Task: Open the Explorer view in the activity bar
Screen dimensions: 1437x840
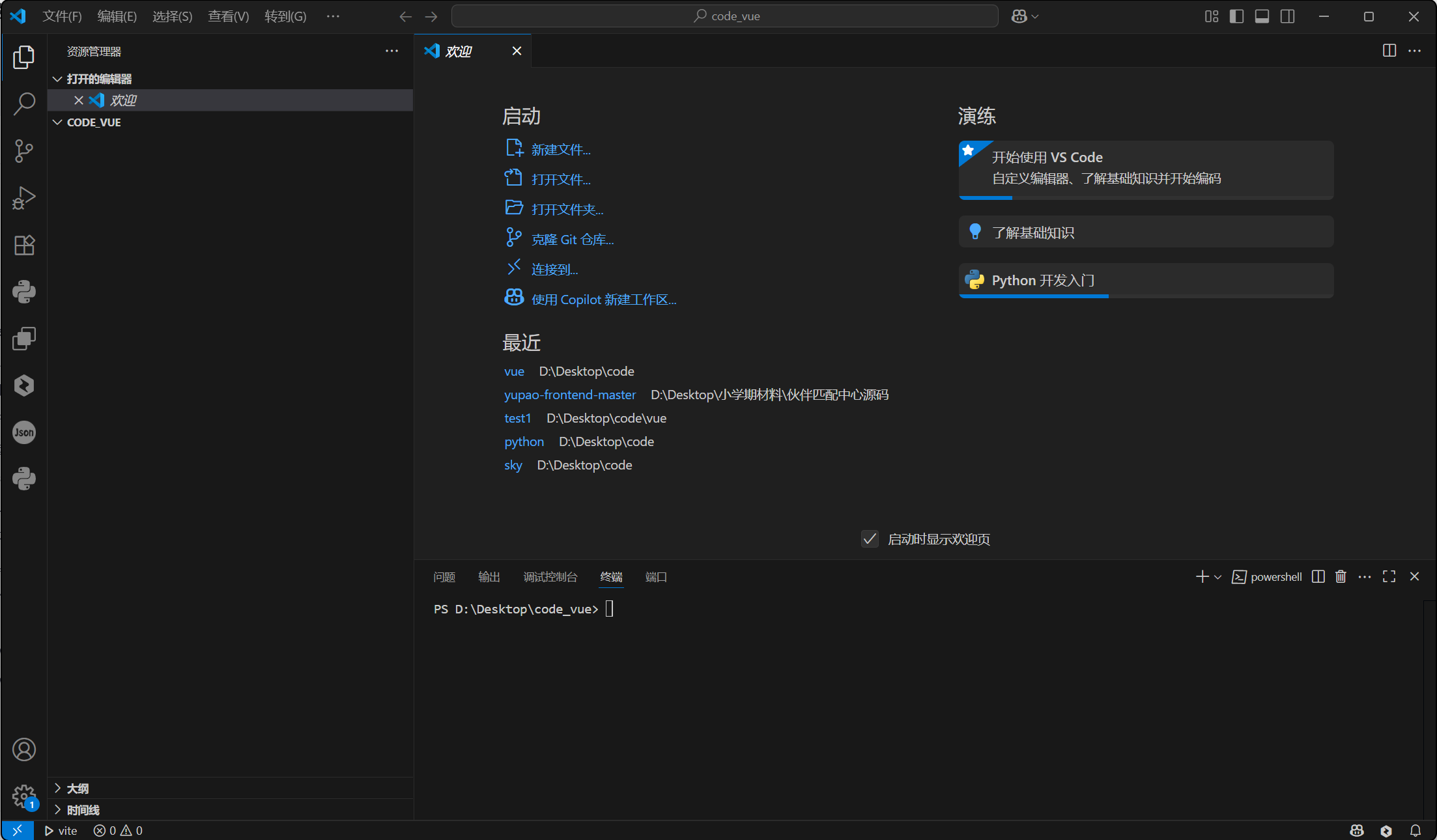Action: [x=23, y=57]
